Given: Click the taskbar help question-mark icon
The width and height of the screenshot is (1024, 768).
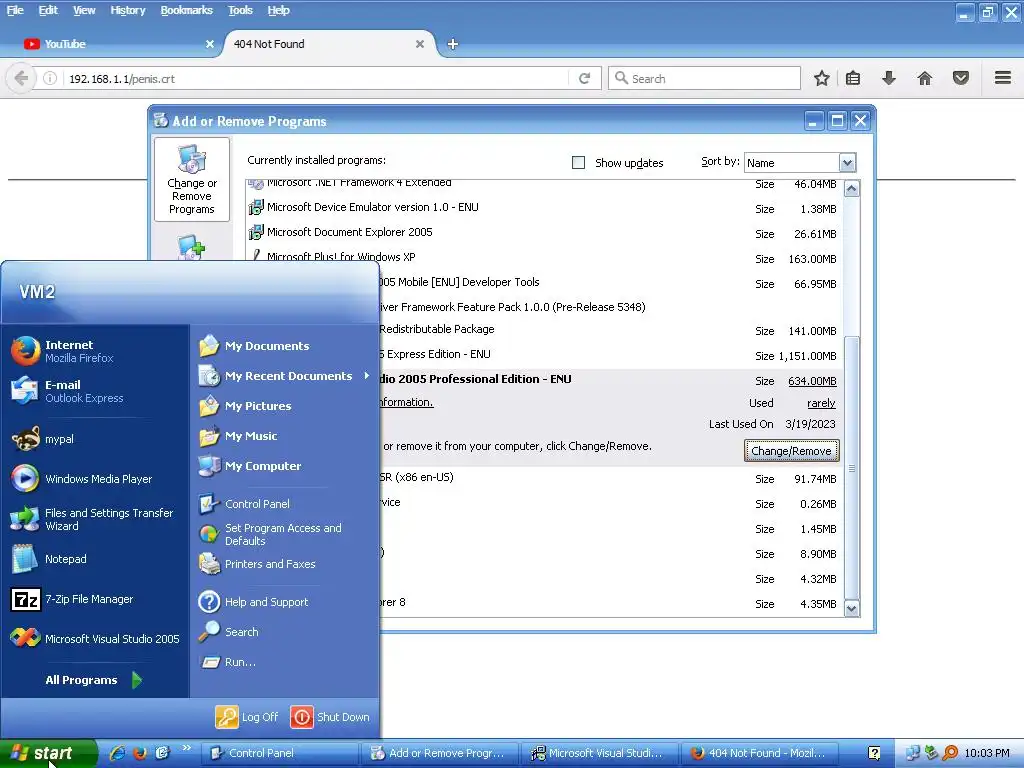Looking at the screenshot, I should 874,753.
